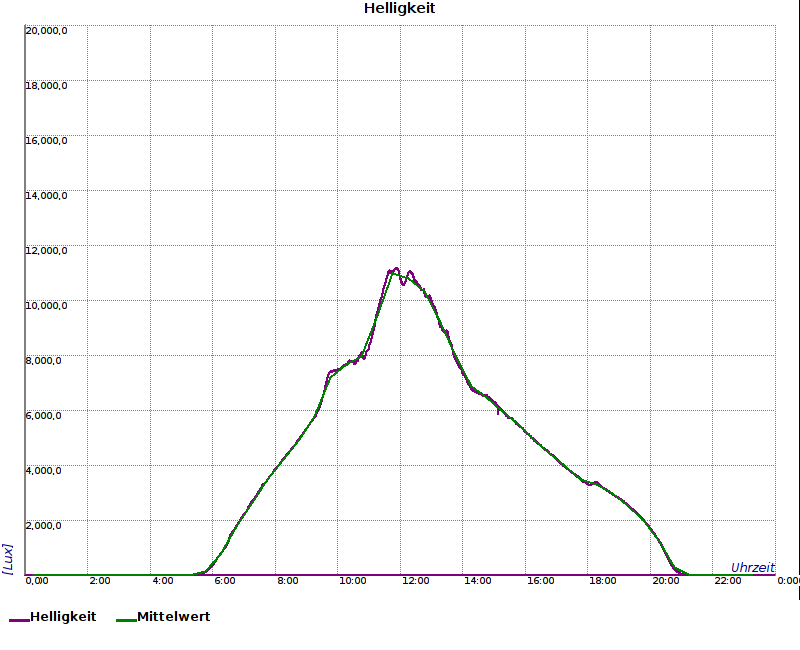Click the Helligkeit legend label

(x=63, y=616)
